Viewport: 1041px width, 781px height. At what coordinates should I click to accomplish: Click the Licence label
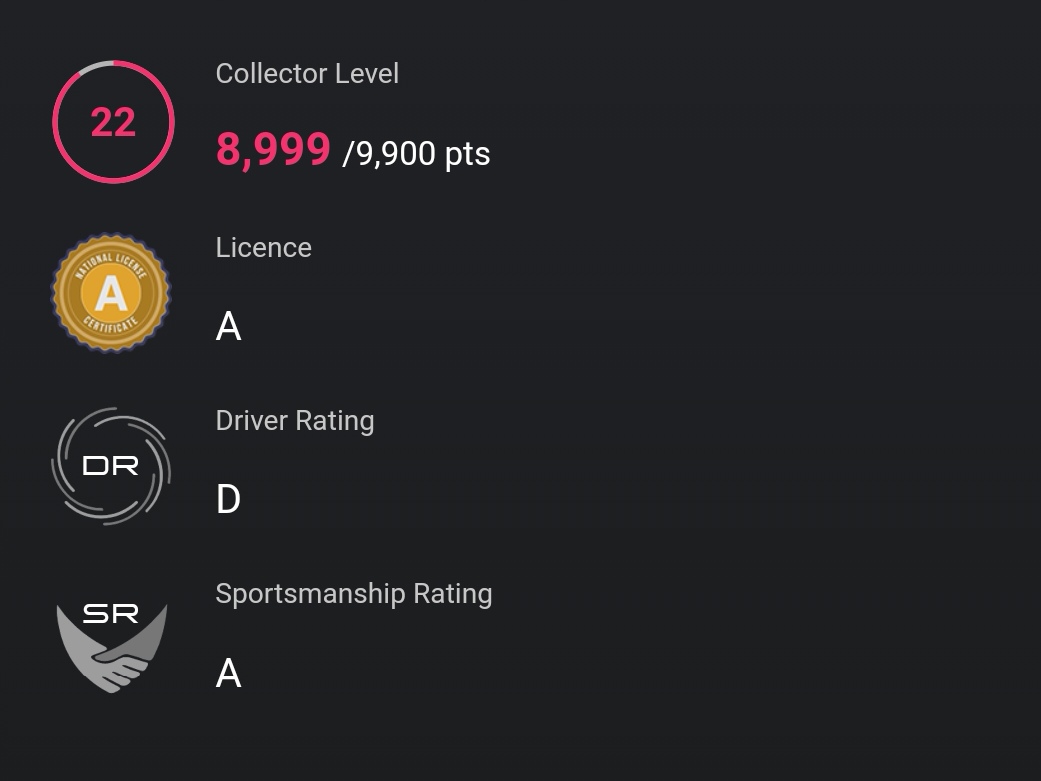(264, 248)
